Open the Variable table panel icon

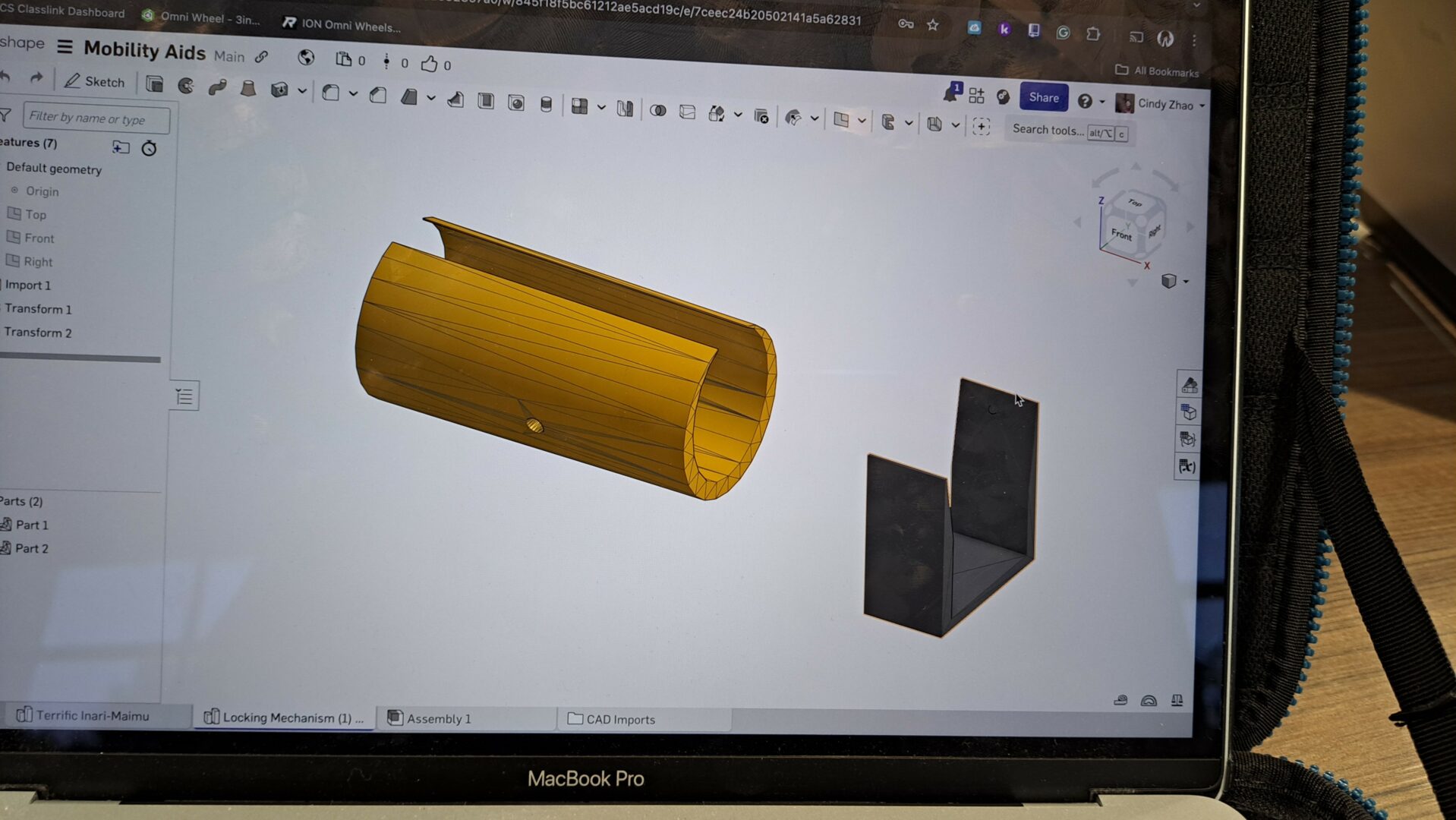pos(1187,466)
